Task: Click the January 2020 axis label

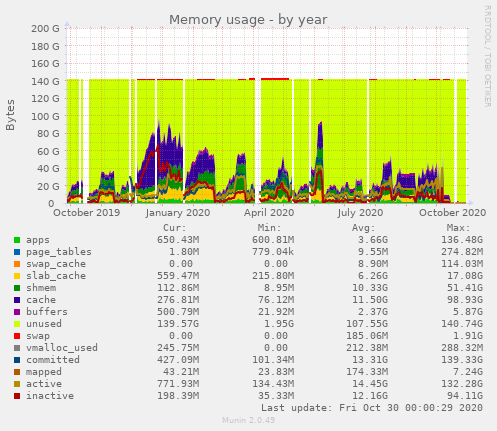Action: point(178,213)
